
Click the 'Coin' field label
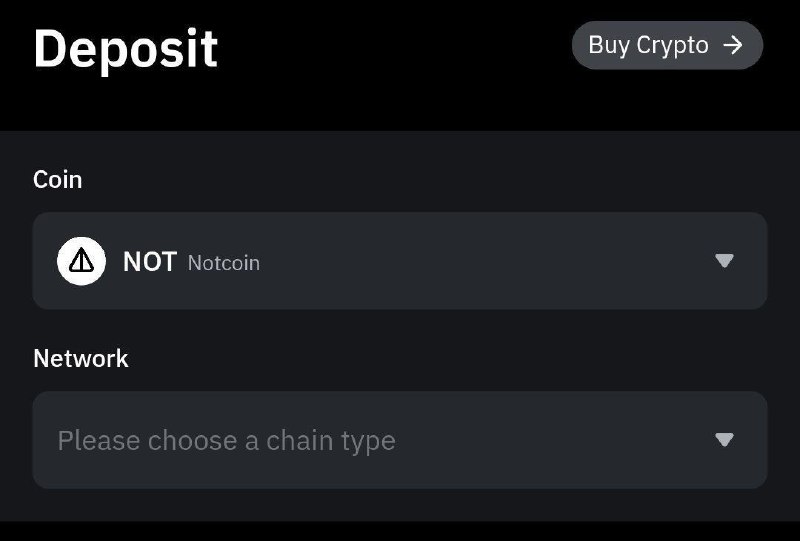(x=58, y=180)
